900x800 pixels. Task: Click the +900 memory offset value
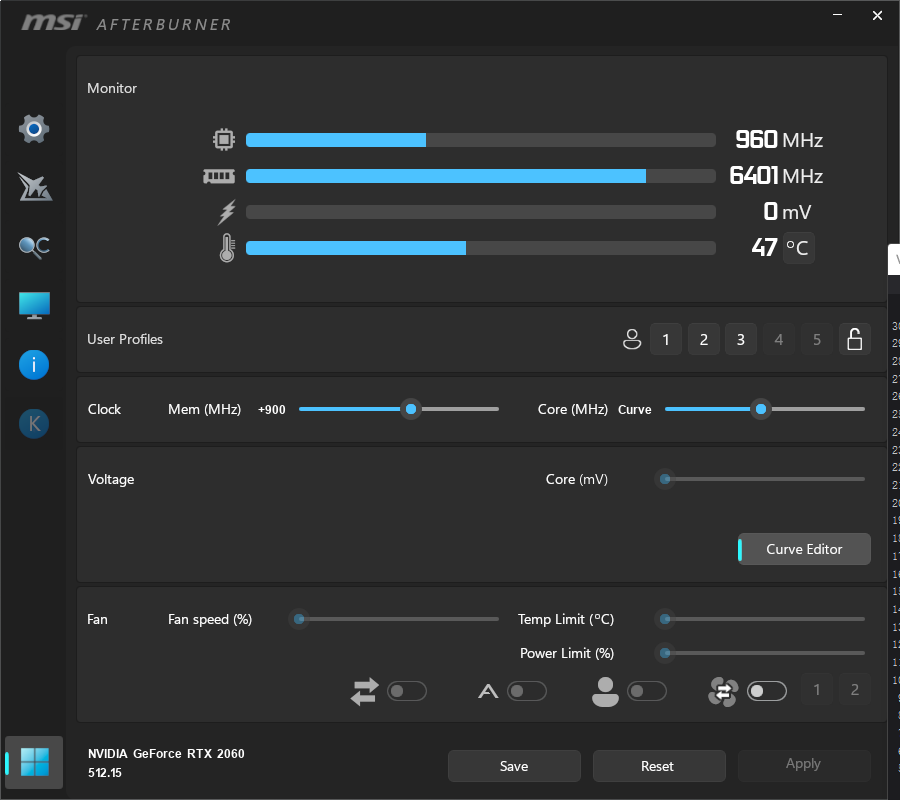click(271, 410)
